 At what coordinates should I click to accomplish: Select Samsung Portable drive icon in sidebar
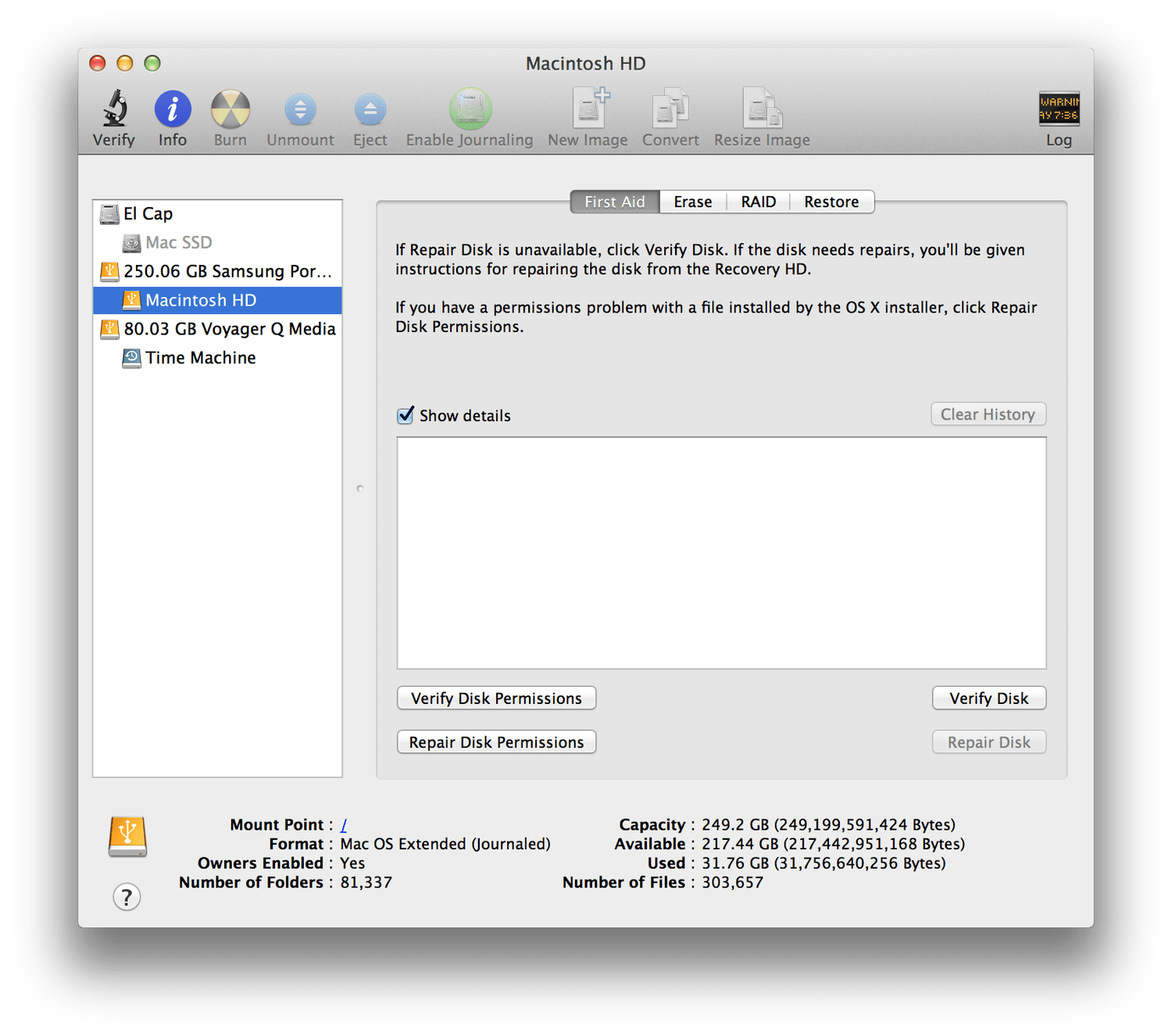[109, 272]
